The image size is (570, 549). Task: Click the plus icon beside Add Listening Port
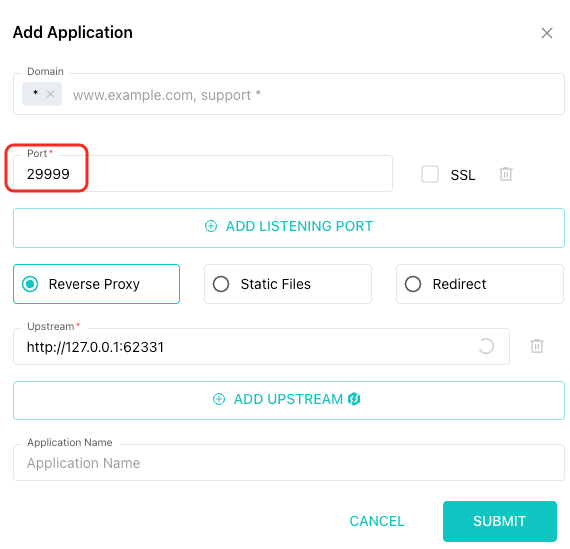click(x=211, y=226)
